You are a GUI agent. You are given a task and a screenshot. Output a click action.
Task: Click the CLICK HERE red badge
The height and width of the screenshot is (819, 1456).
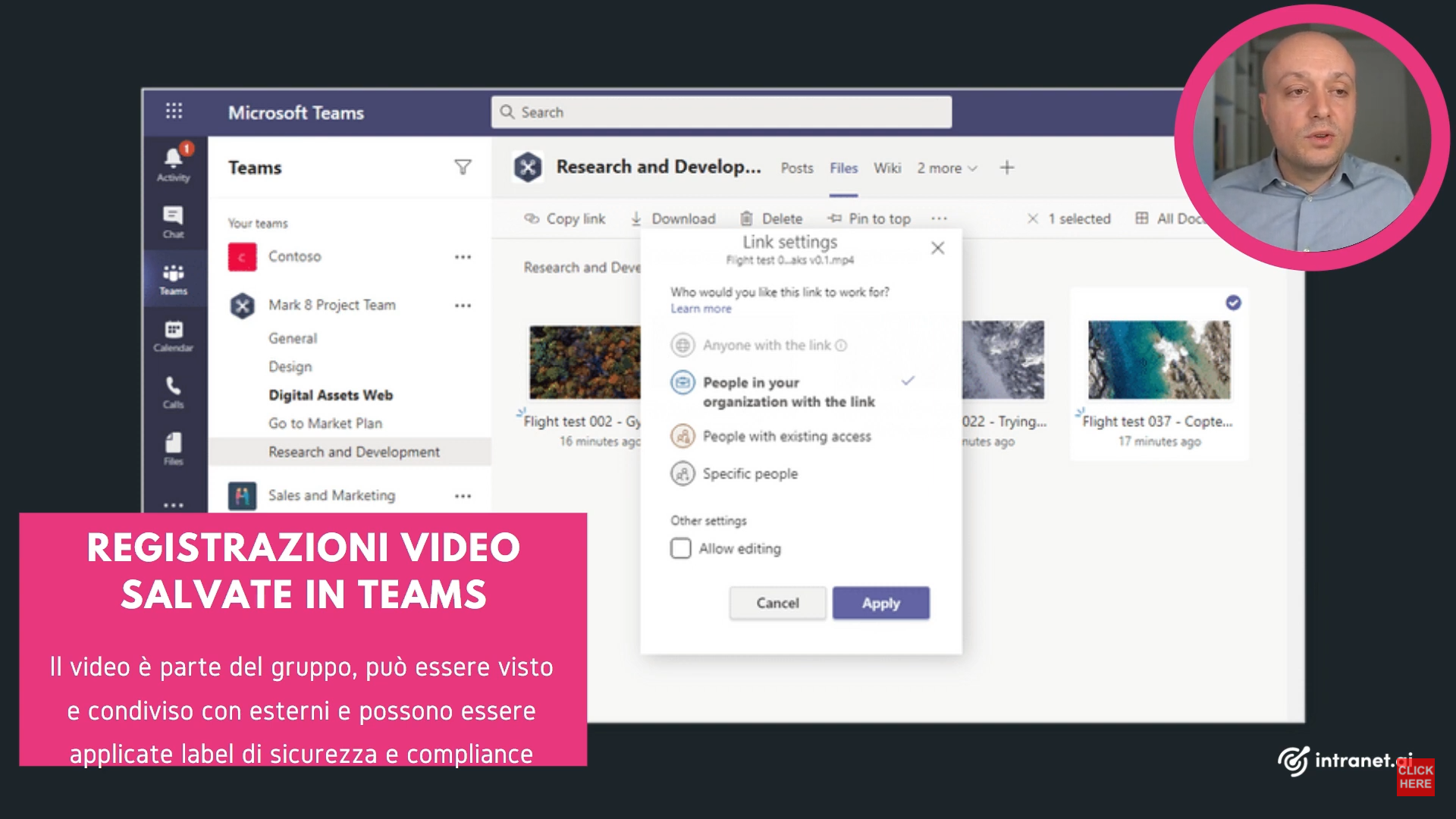click(x=1415, y=777)
